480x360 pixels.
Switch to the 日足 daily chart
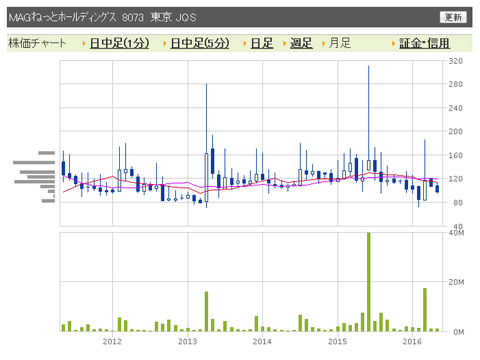click(262, 43)
